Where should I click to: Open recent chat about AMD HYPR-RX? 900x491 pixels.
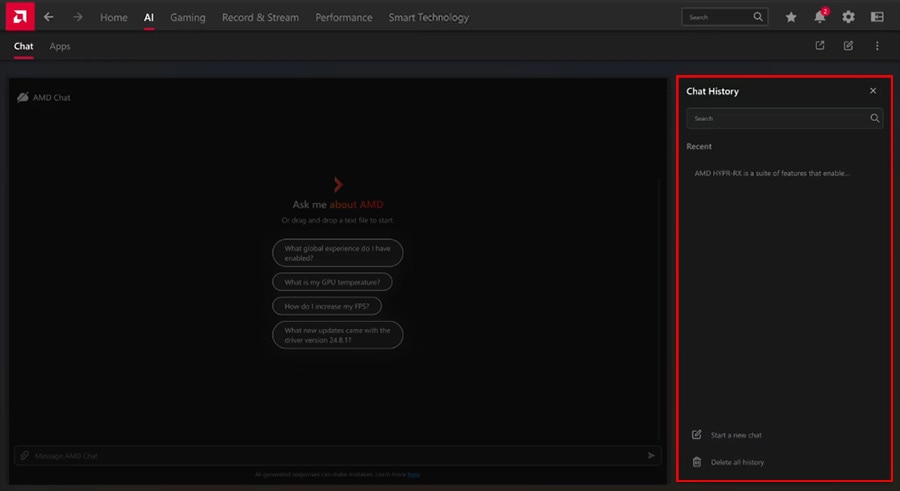point(771,173)
